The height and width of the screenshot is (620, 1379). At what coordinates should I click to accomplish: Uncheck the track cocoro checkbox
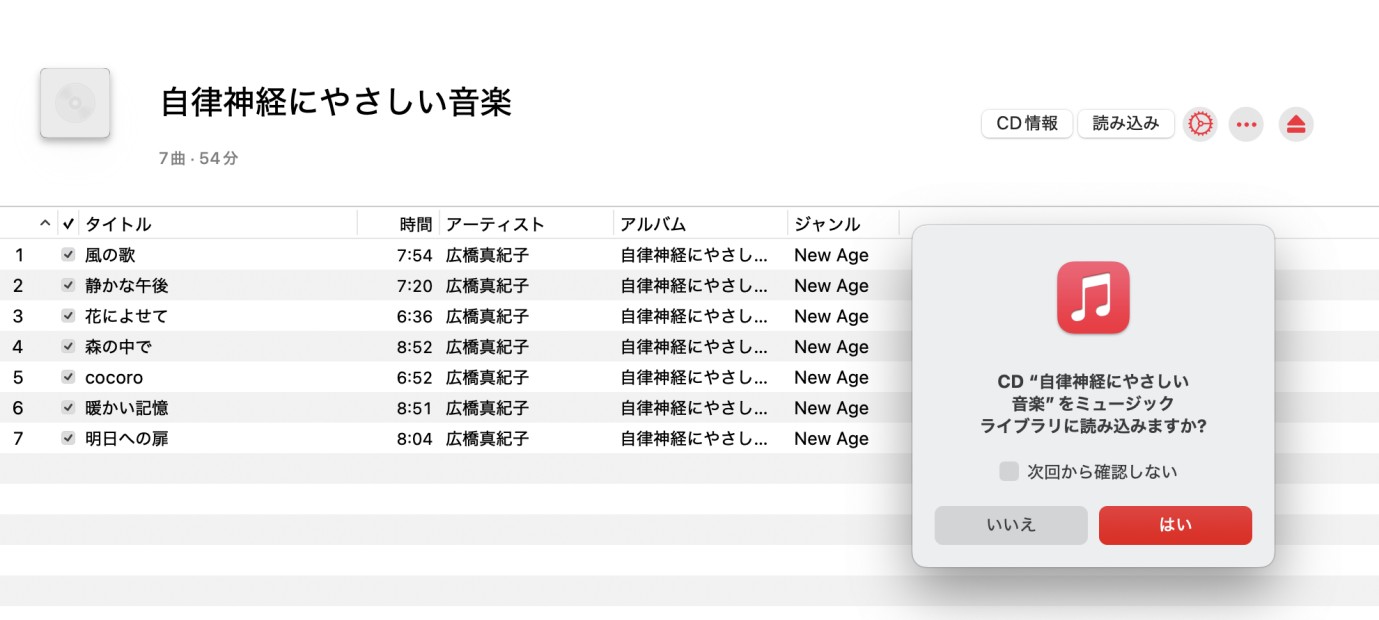(68, 377)
